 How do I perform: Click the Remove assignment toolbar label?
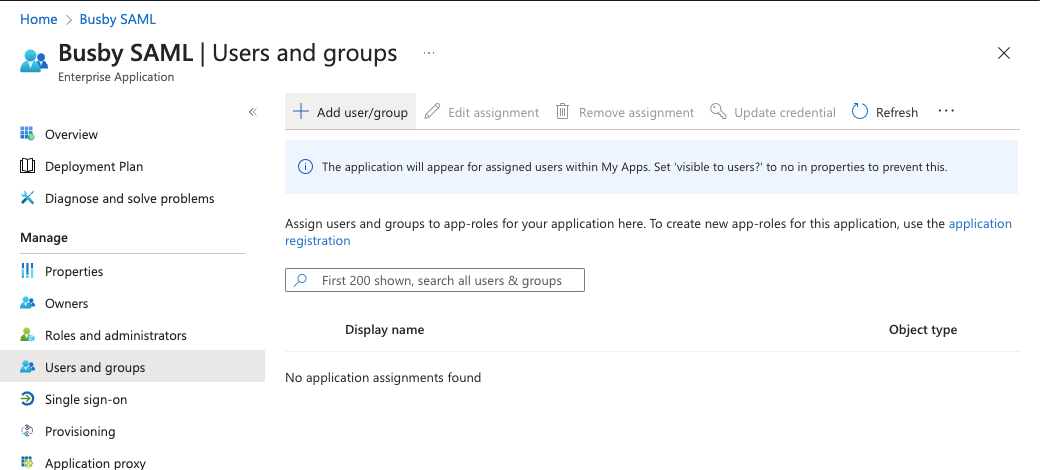636,113
